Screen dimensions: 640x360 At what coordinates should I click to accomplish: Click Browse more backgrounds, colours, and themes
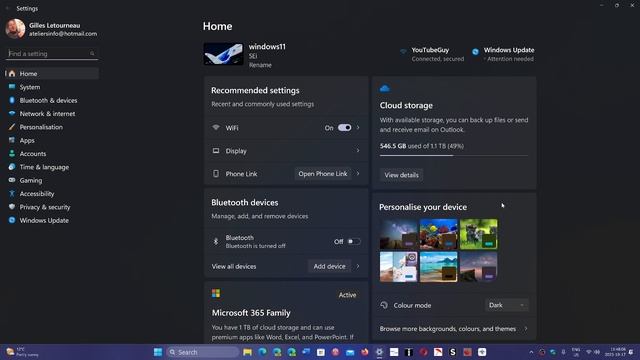coord(448,329)
